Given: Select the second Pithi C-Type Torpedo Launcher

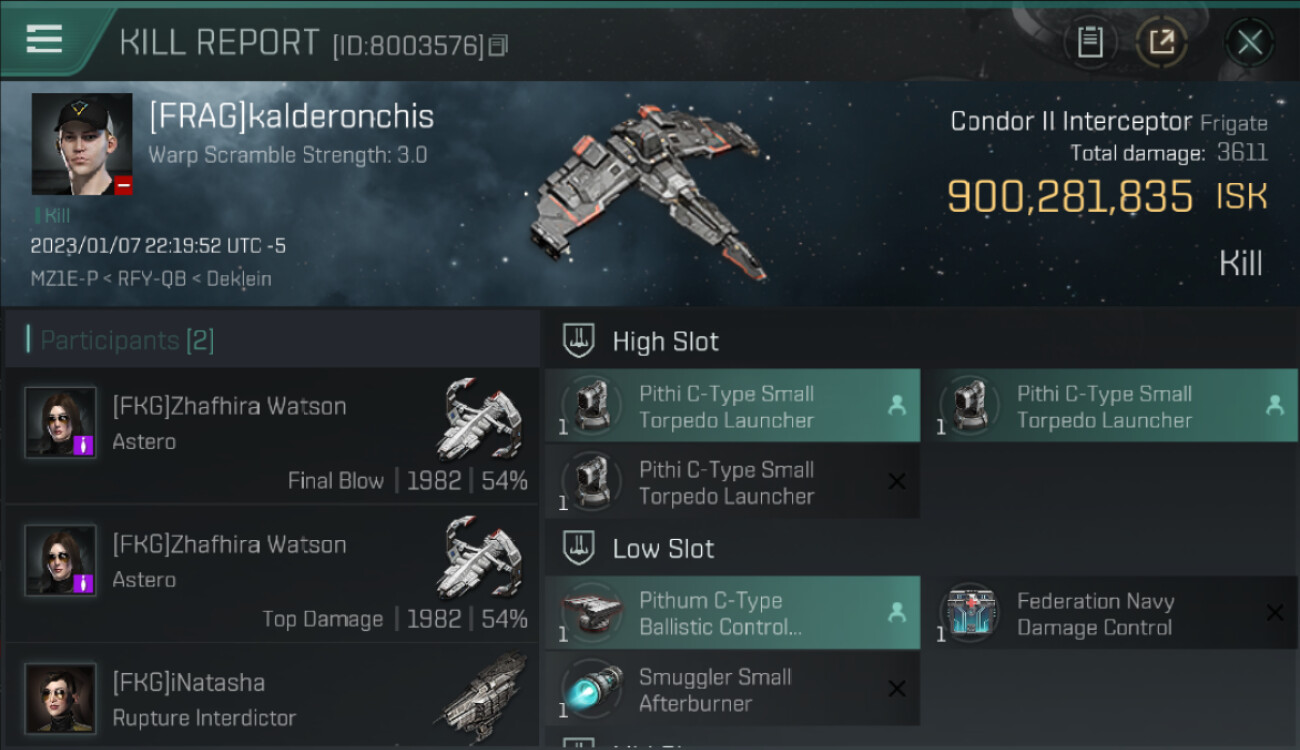Looking at the screenshot, I should [1110, 406].
